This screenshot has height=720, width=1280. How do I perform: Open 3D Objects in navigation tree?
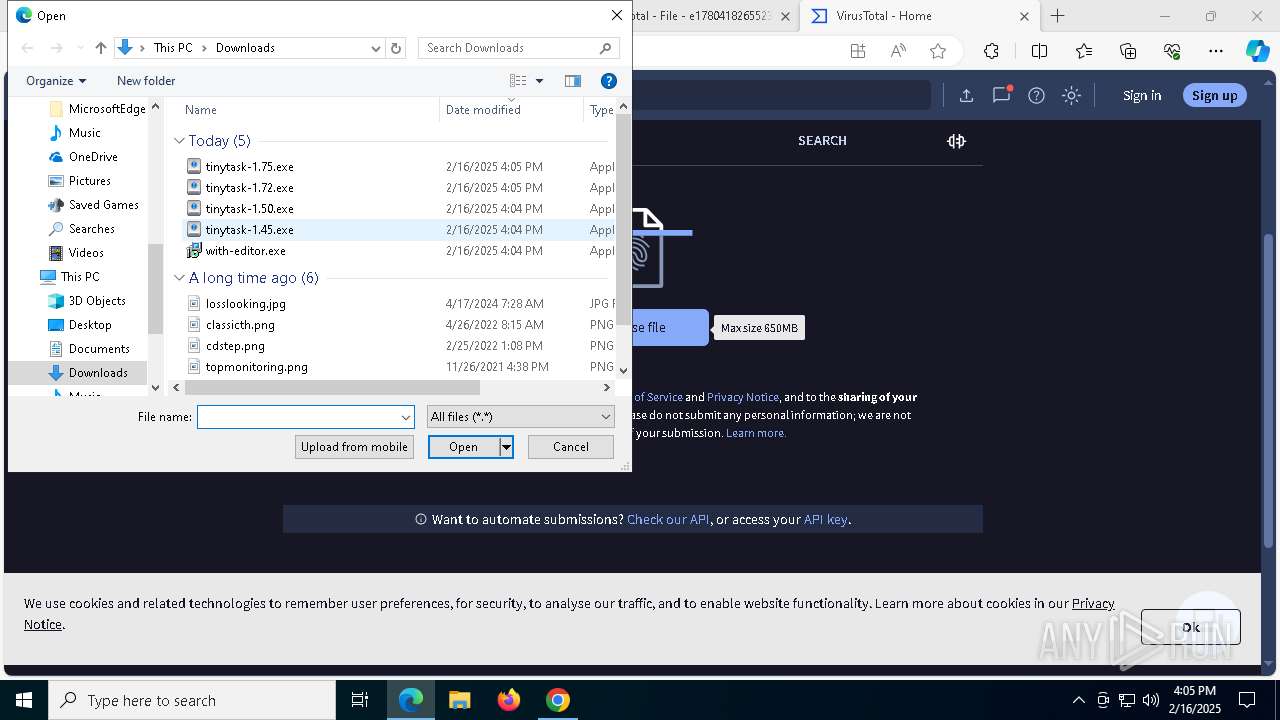tap(97, 301)
